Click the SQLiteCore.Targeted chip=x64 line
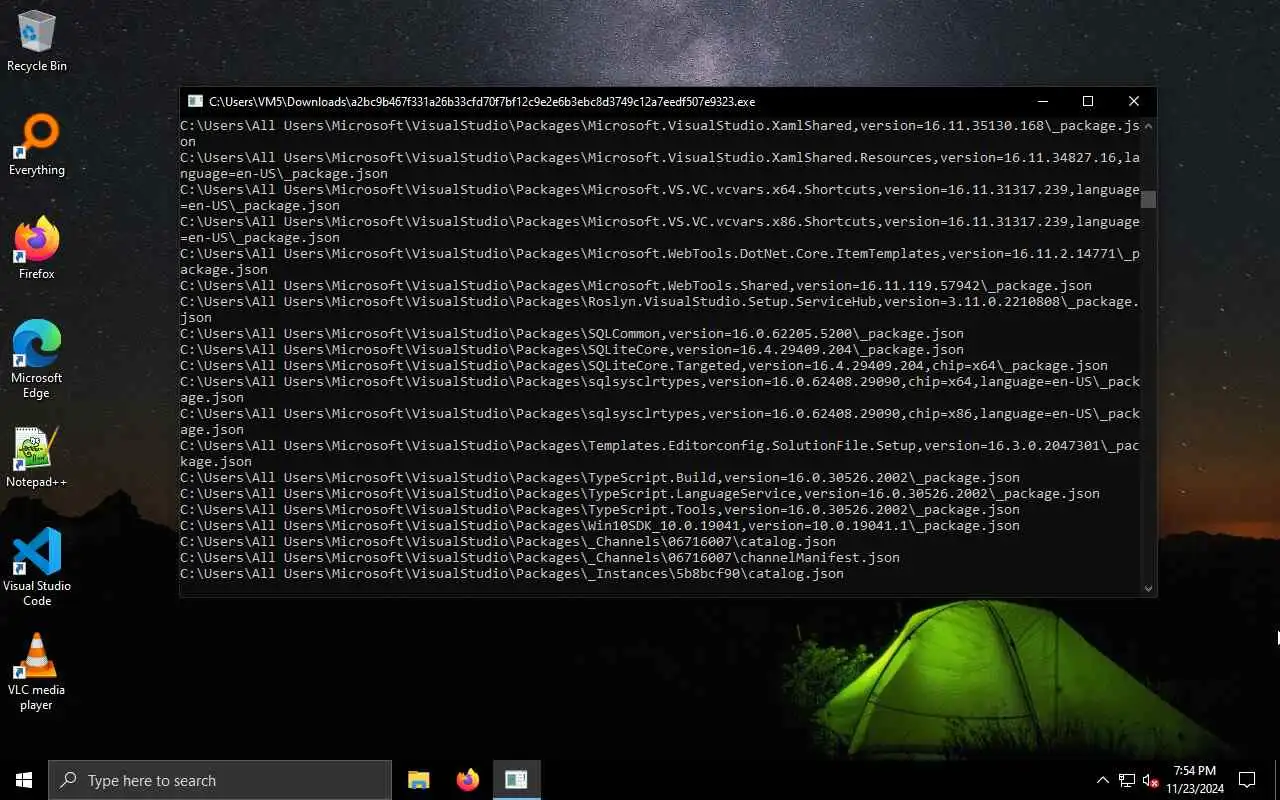Image resolution: width=1280 pixels, height=800 pixels. click(644, 366)
